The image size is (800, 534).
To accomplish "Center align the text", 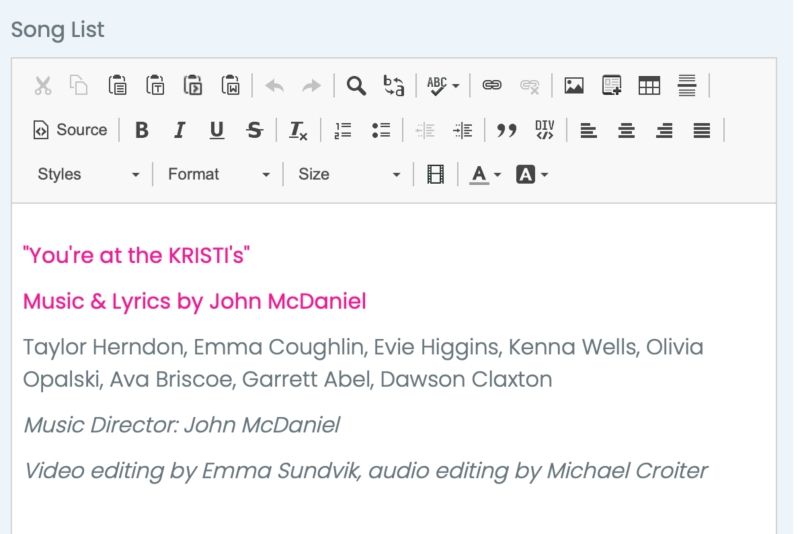I will point(627,130).
